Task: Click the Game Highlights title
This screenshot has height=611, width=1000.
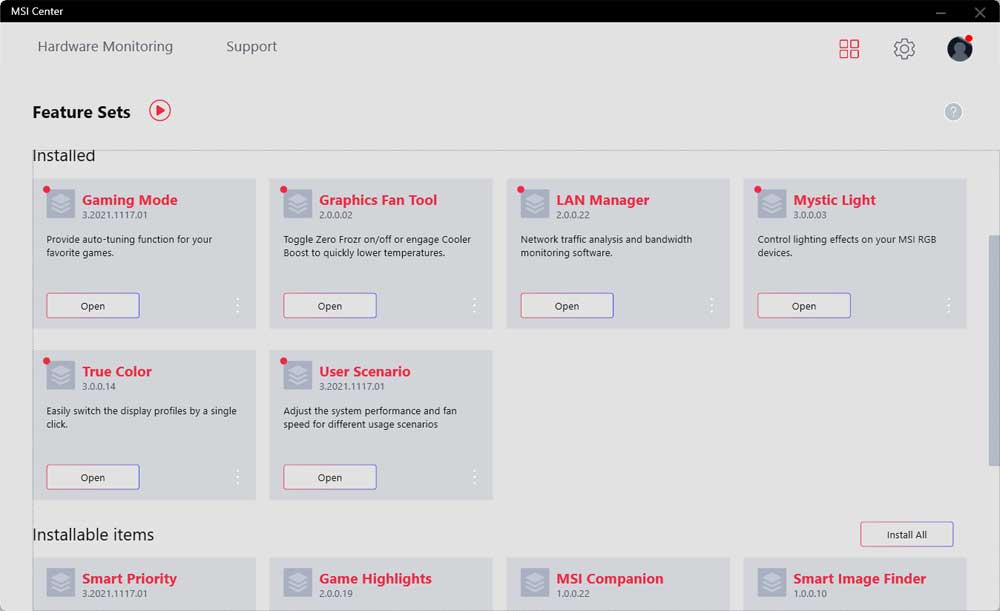Action: coord(375,578)
